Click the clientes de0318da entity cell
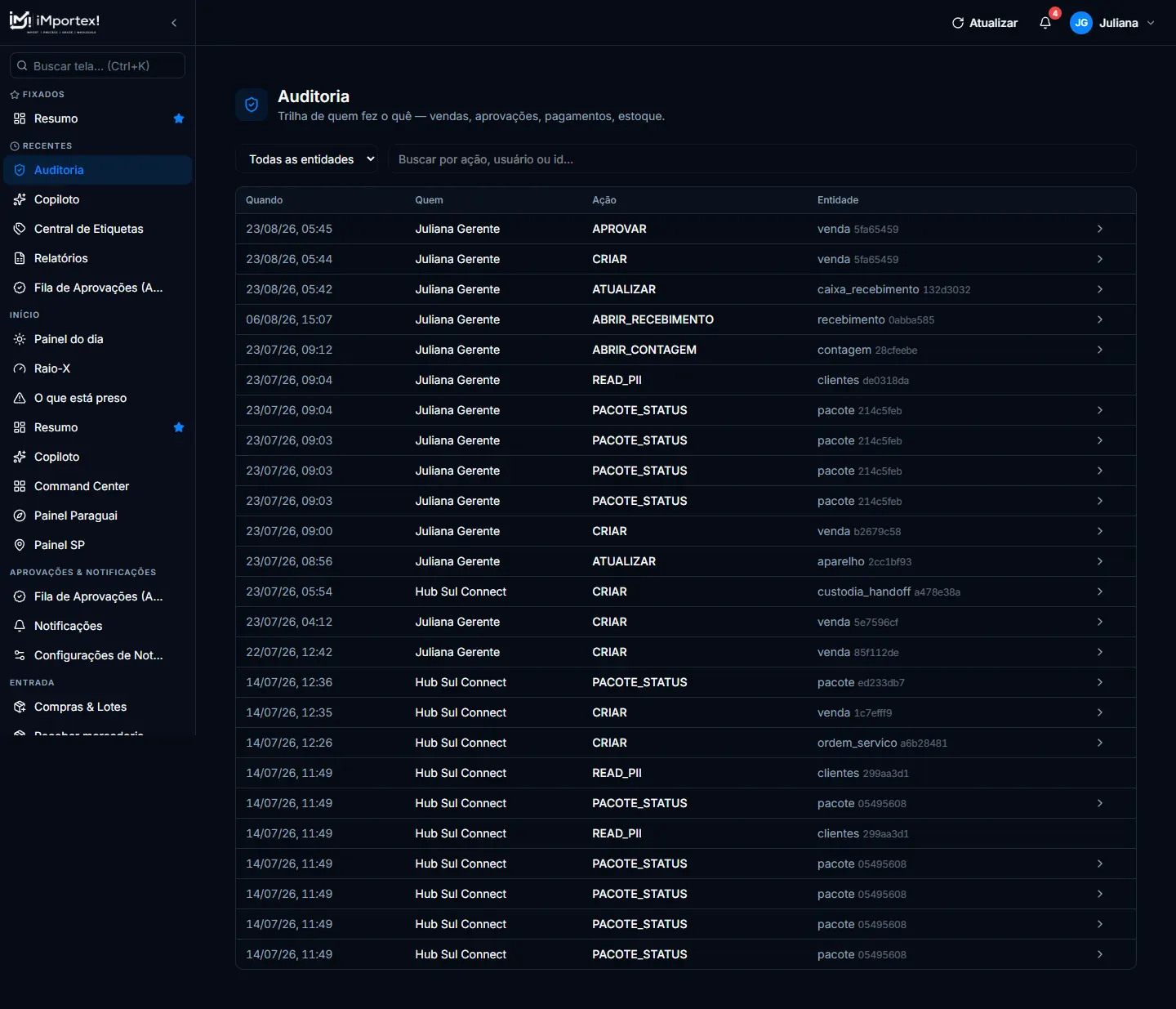Image resolution: width=1176 pixels, height=1009 pixels. pyautogui.click(x=863, y=380)
